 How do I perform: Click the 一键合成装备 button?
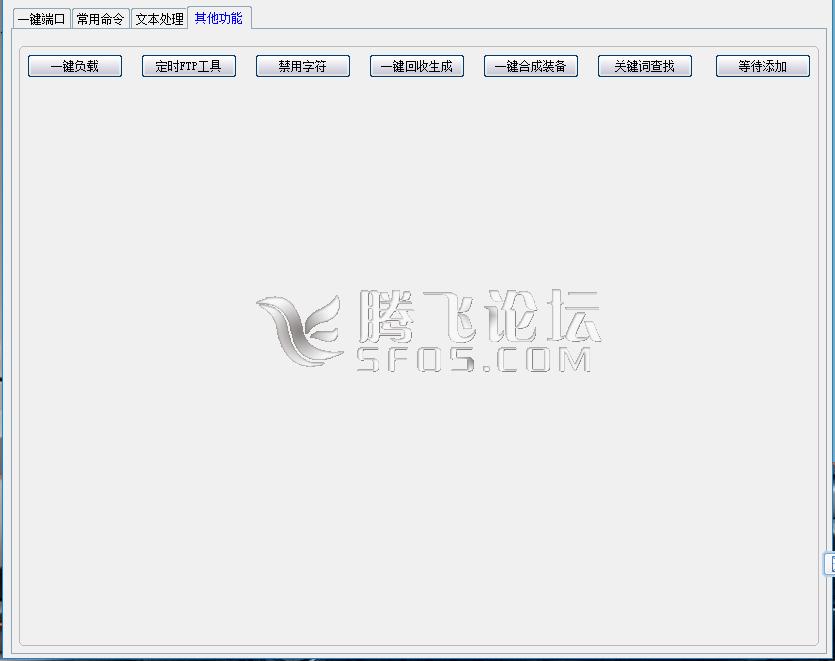(x=531, y=66)
